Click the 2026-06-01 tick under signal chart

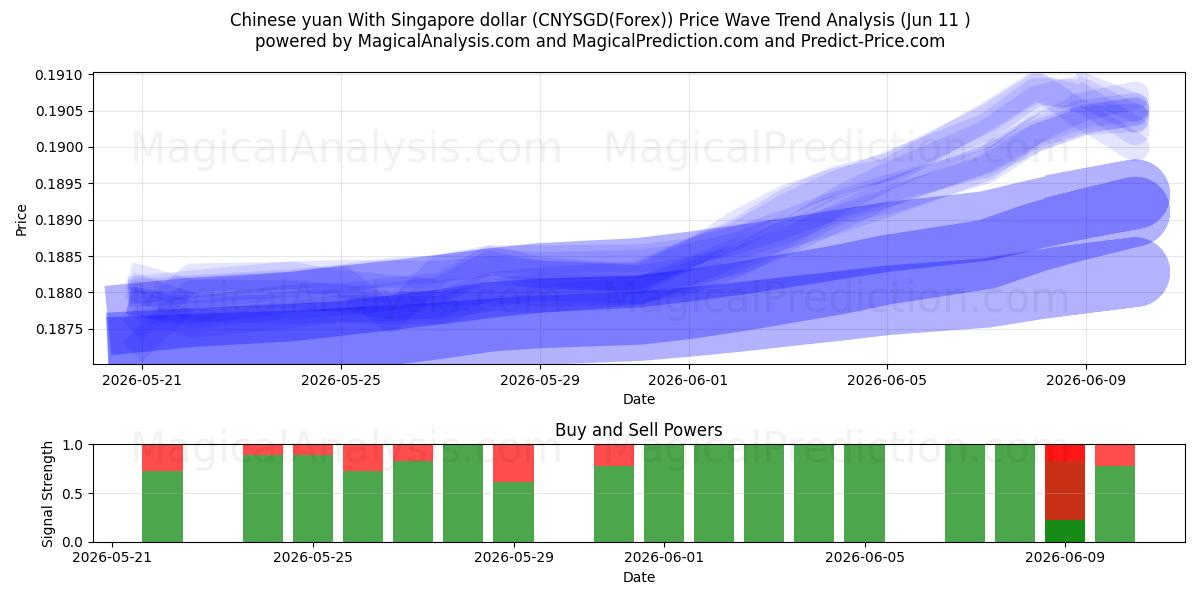click(664, 558)
